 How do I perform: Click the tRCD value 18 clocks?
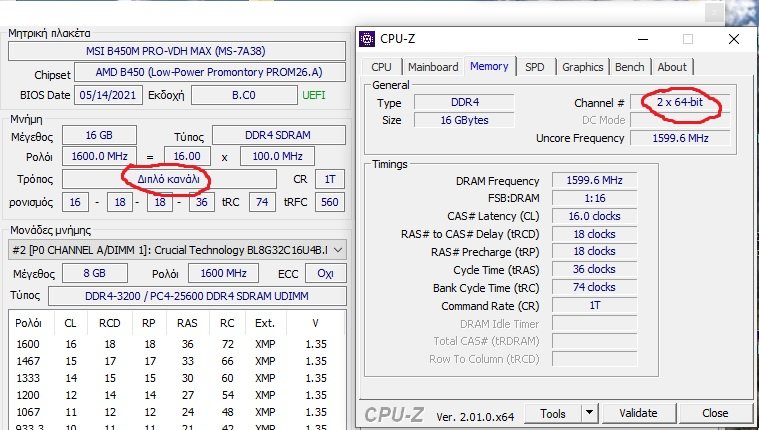pyautogui.click(x=594, y=234)
